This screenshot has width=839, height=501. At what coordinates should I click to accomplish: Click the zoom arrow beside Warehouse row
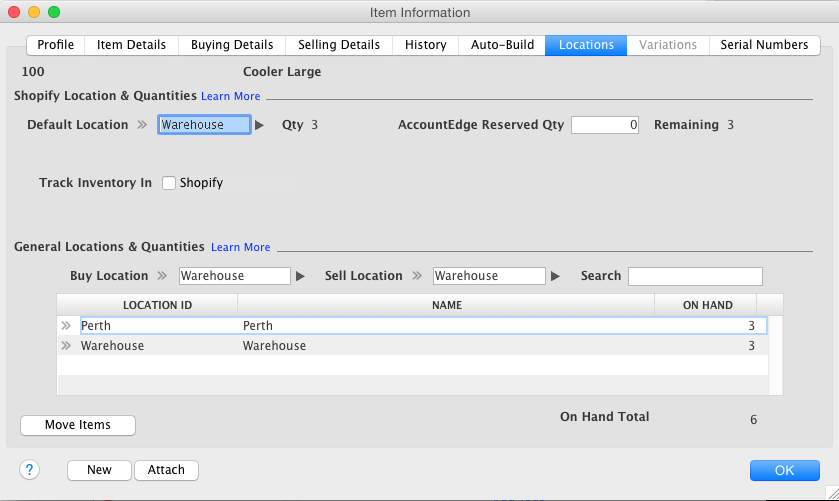[67, 346]
